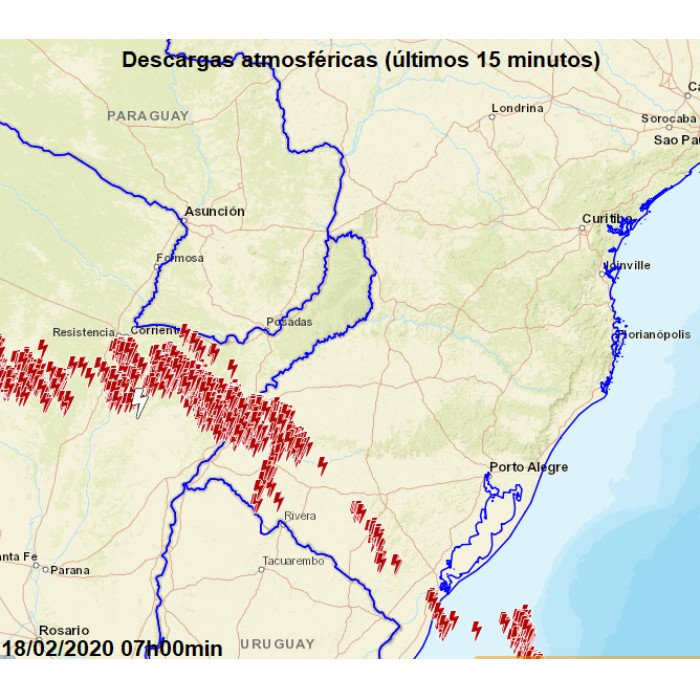Click the Londrina city marker circle
This screenshot has width=700, height=700.
pyautogui.click(x=492, y=117)
